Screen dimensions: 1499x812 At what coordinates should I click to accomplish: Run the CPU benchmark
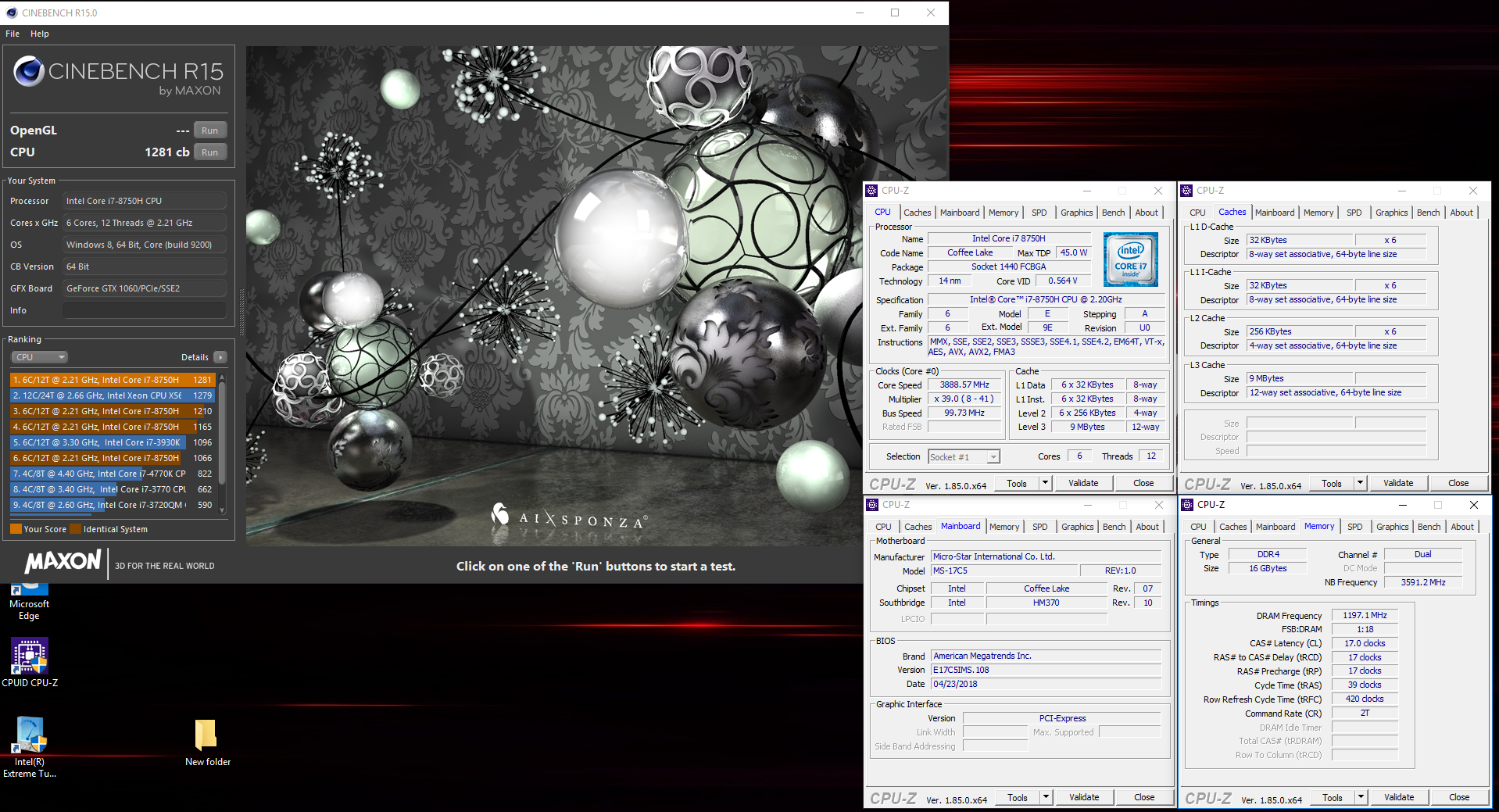coord(209,152)
